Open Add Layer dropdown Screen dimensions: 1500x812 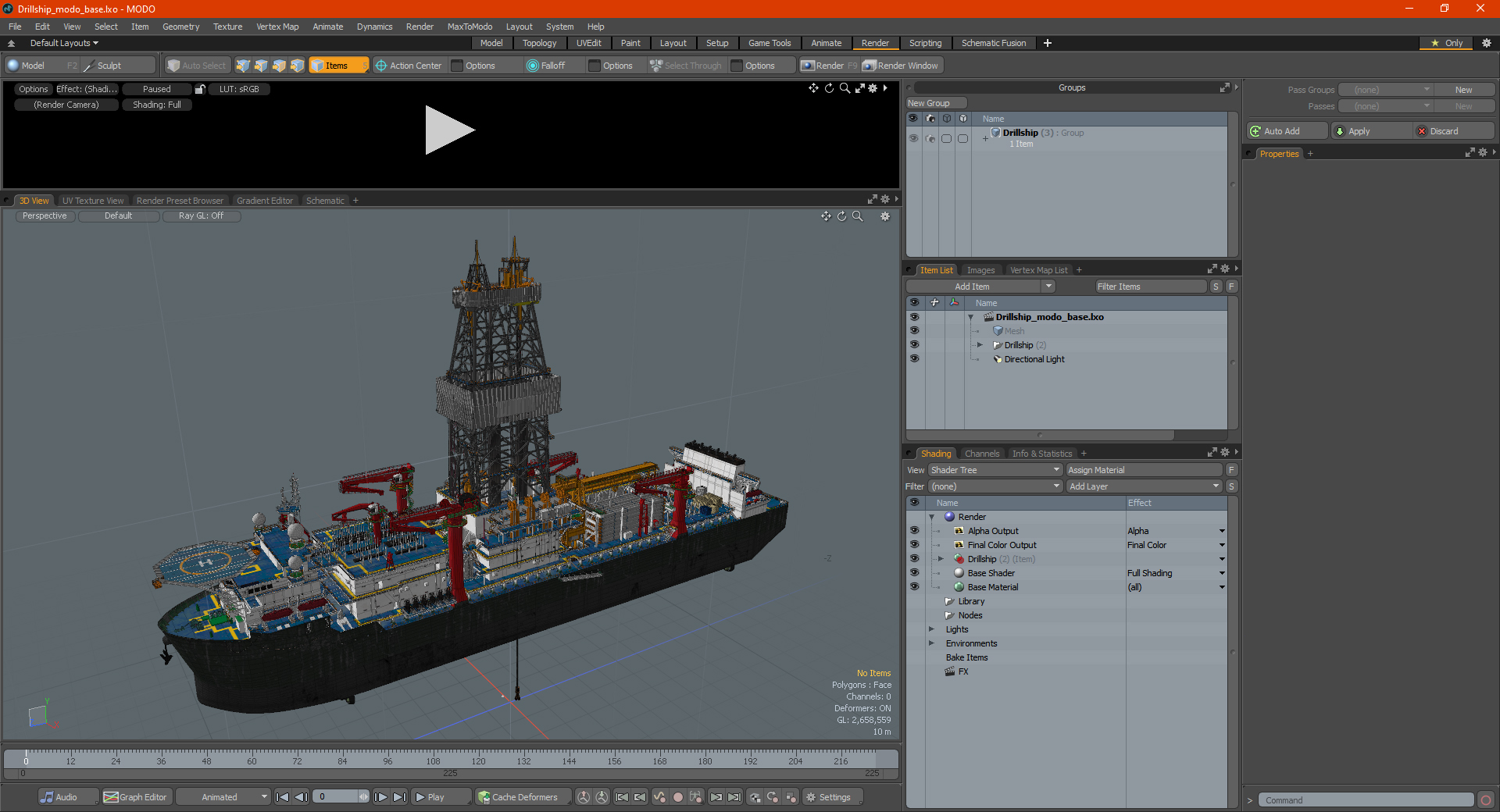pos(1144,486)
